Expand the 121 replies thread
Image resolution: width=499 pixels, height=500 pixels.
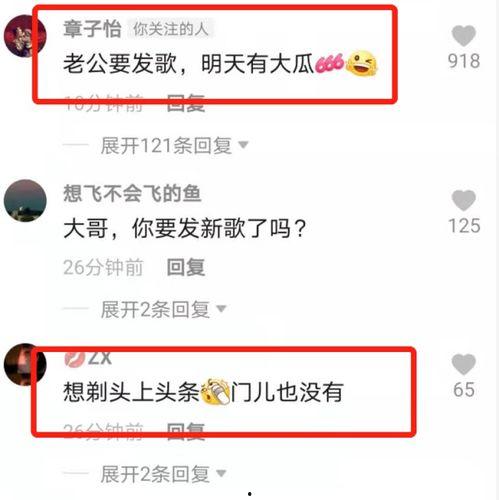tap(174, 145)
